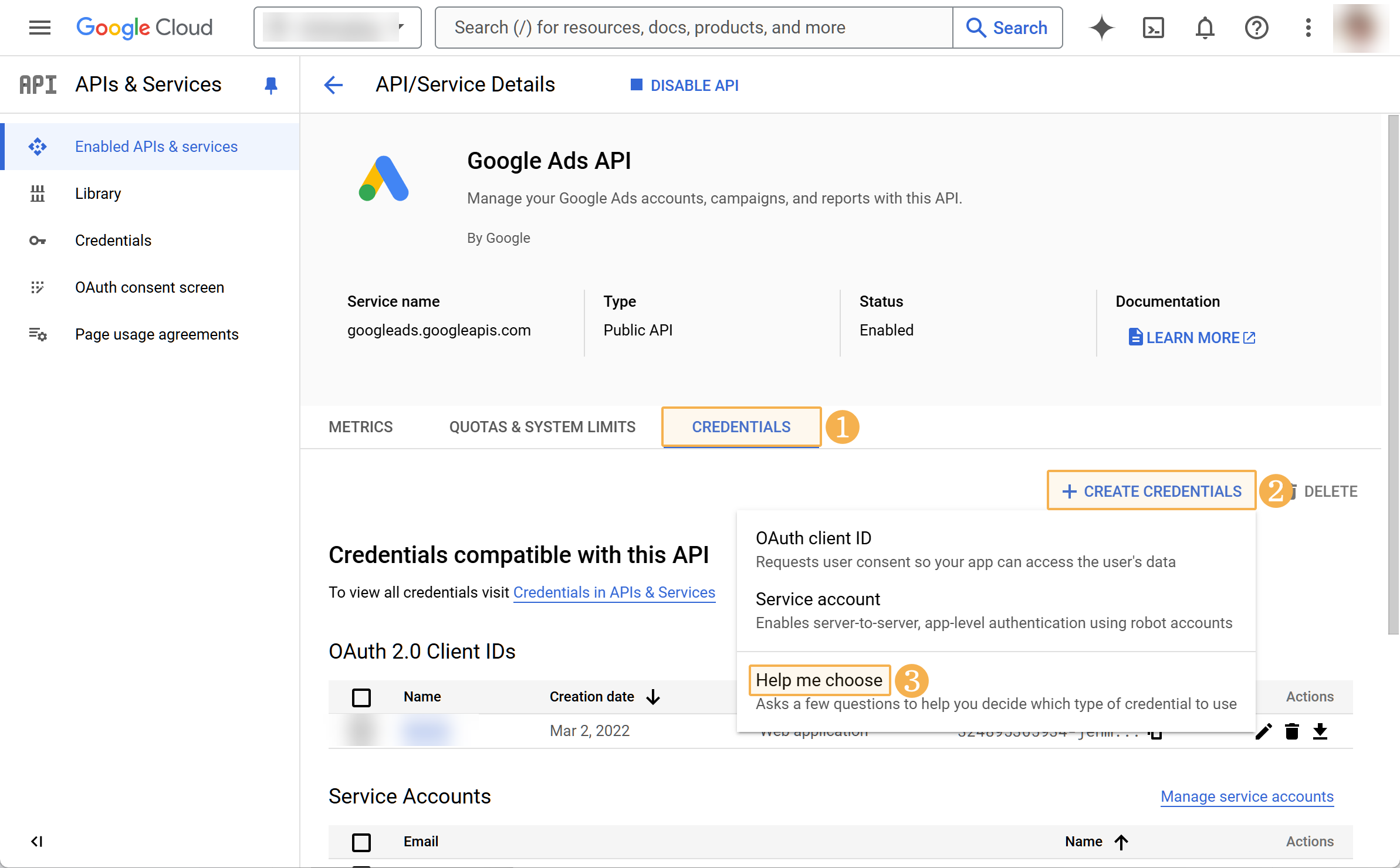Collapse the left sidebar with chevron
Screen dimensions: 1400x868
(x=36, y=842)
